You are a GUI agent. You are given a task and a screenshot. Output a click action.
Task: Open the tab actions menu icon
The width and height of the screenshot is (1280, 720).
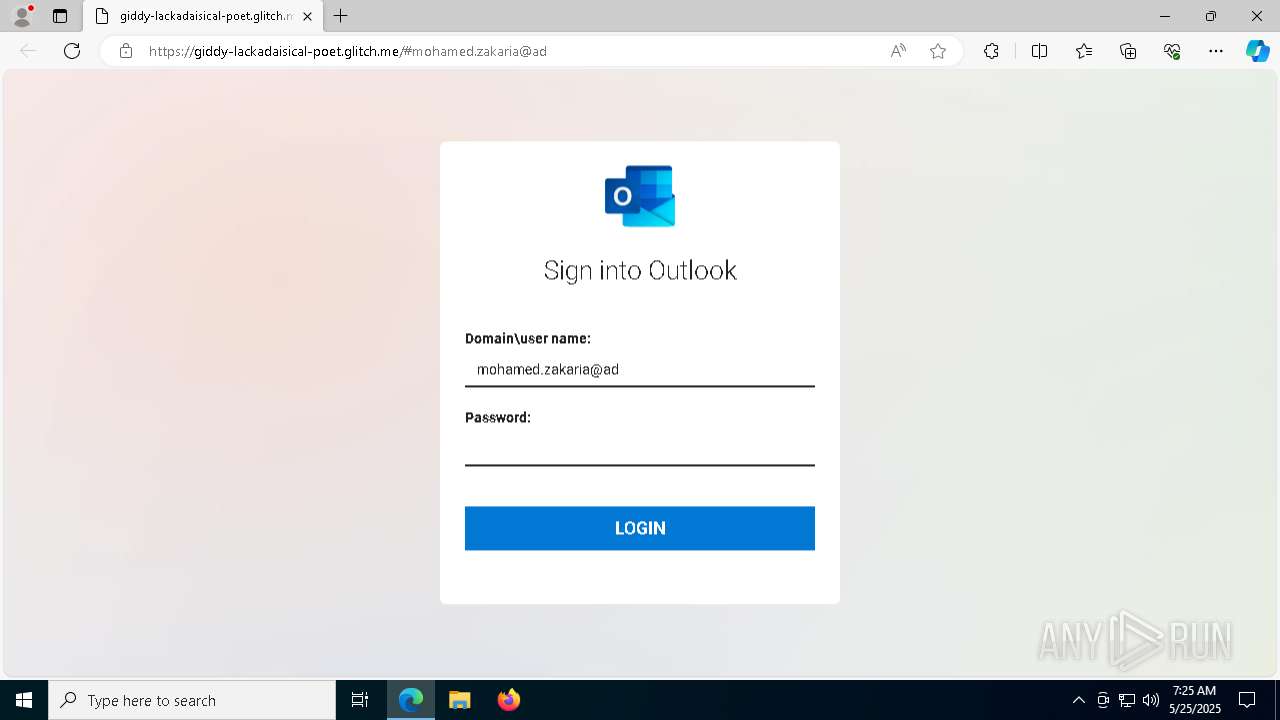[x=60, y=16]
